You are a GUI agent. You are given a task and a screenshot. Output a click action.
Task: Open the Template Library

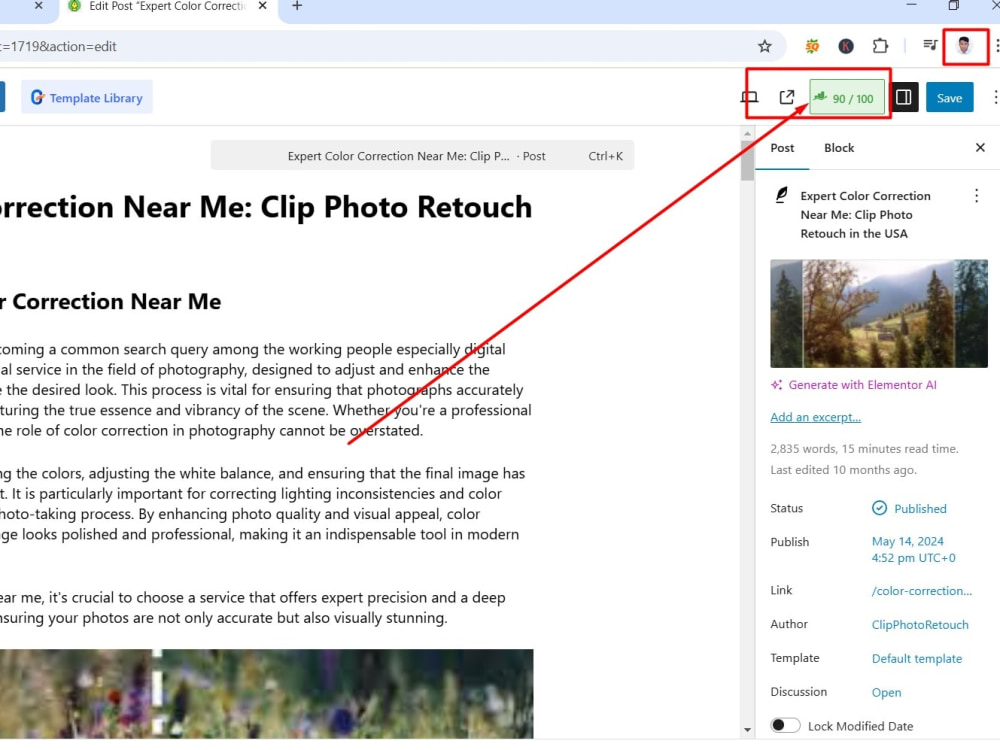tap(87, 98)
